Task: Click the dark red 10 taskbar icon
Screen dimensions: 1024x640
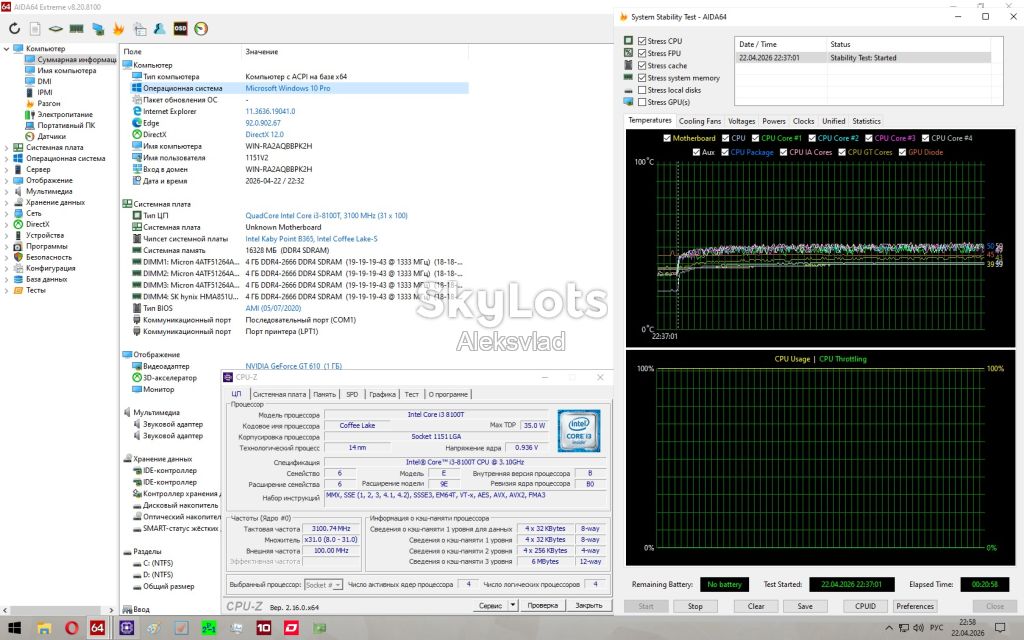Action: [x=264, y=628]
